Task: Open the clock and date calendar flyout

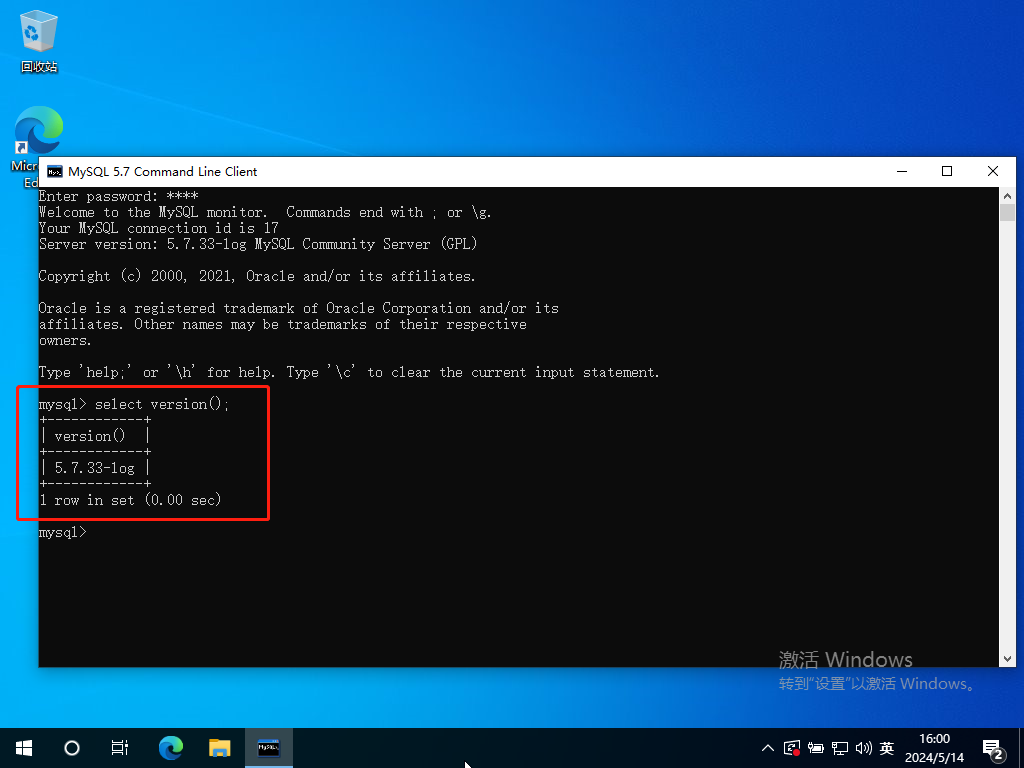Action: coord(934,748)
